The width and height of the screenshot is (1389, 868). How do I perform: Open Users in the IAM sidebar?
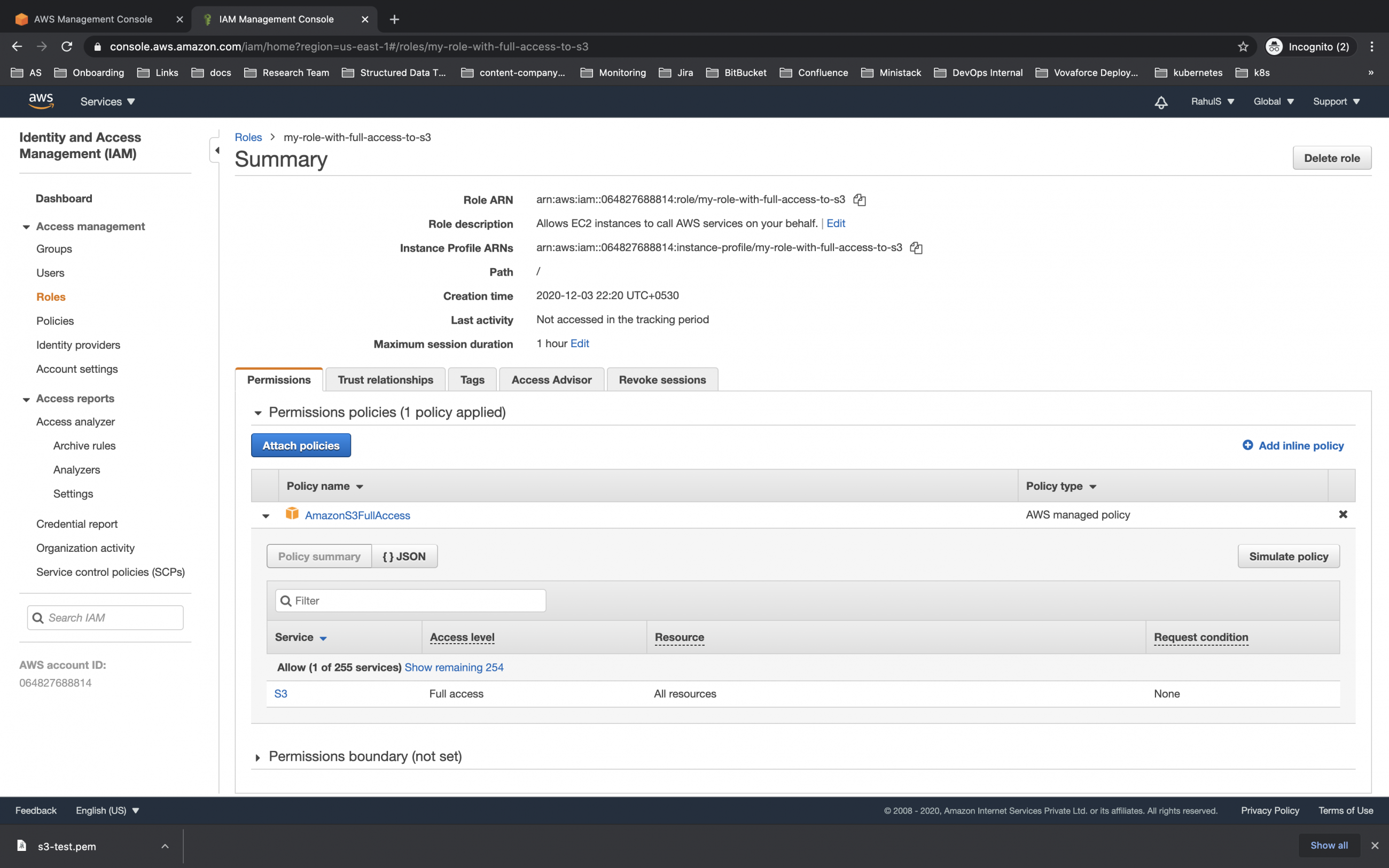click(51, 272)
